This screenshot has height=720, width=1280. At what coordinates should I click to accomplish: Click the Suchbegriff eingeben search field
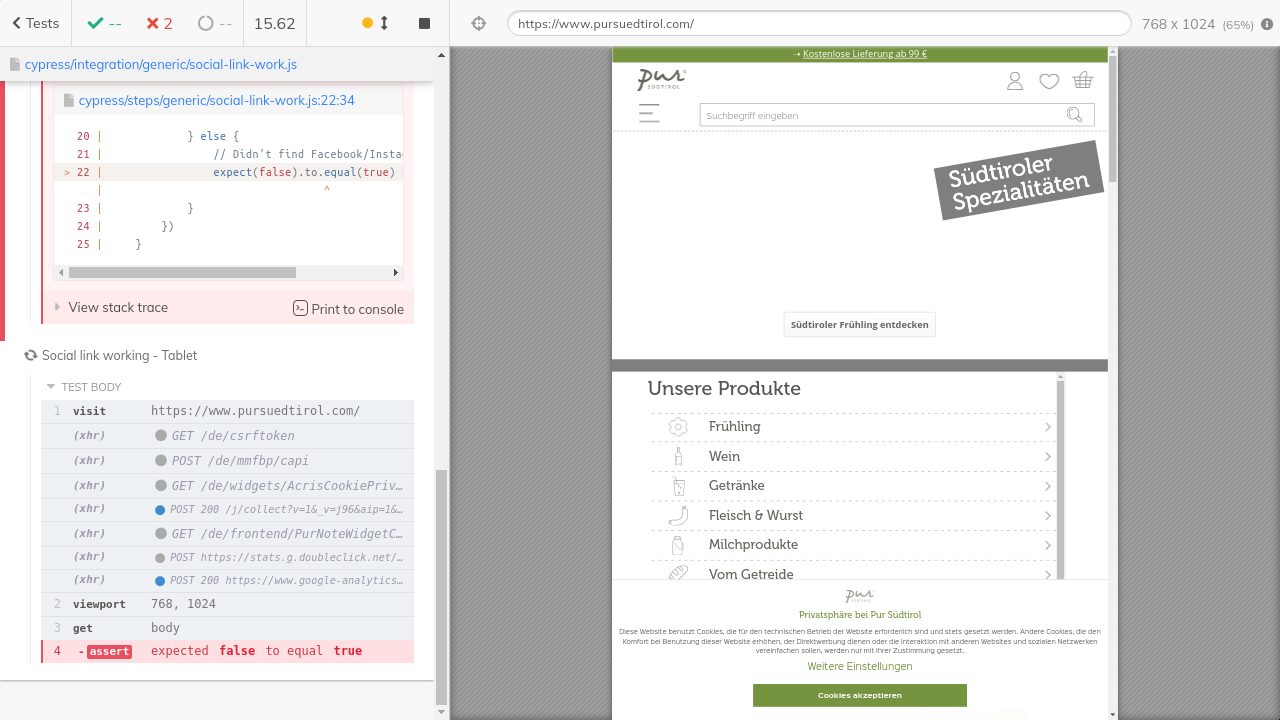coord(880,116)
